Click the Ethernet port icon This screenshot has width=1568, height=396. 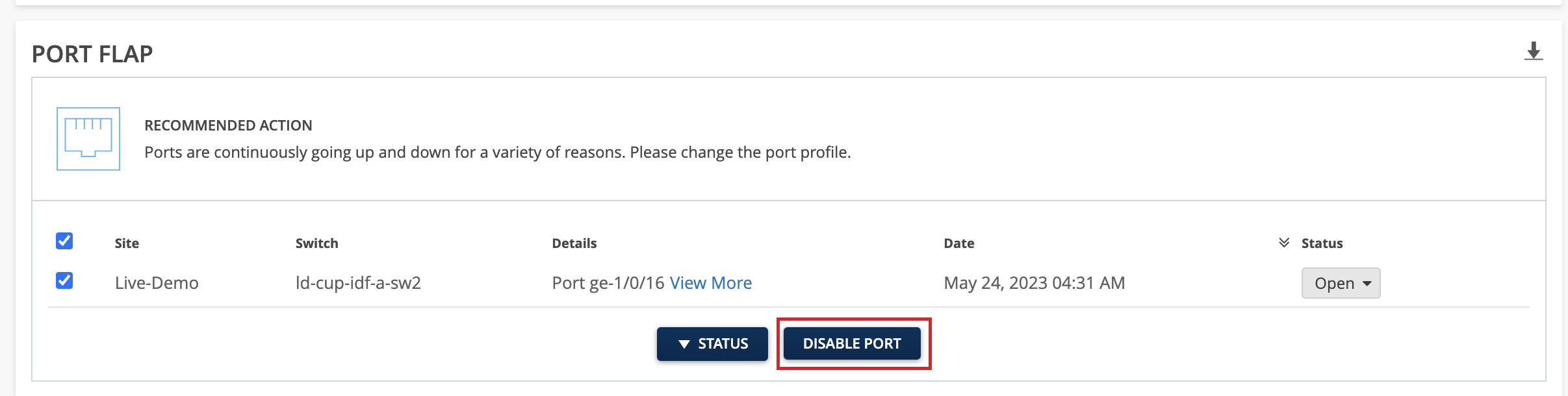tap(88, 139)
